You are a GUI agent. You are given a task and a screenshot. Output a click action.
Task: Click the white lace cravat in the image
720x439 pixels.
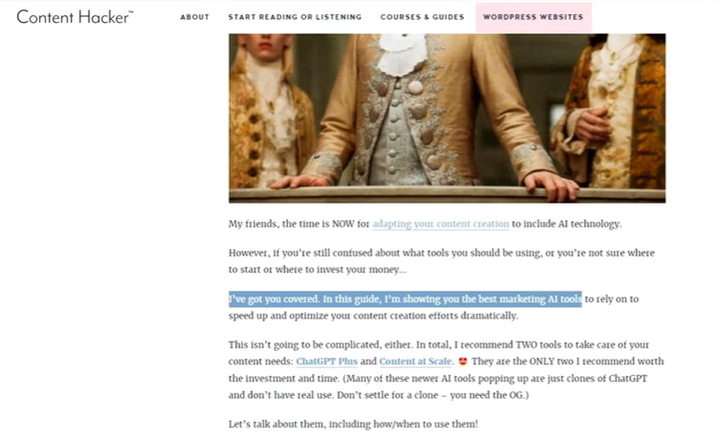tap(403, 53)
